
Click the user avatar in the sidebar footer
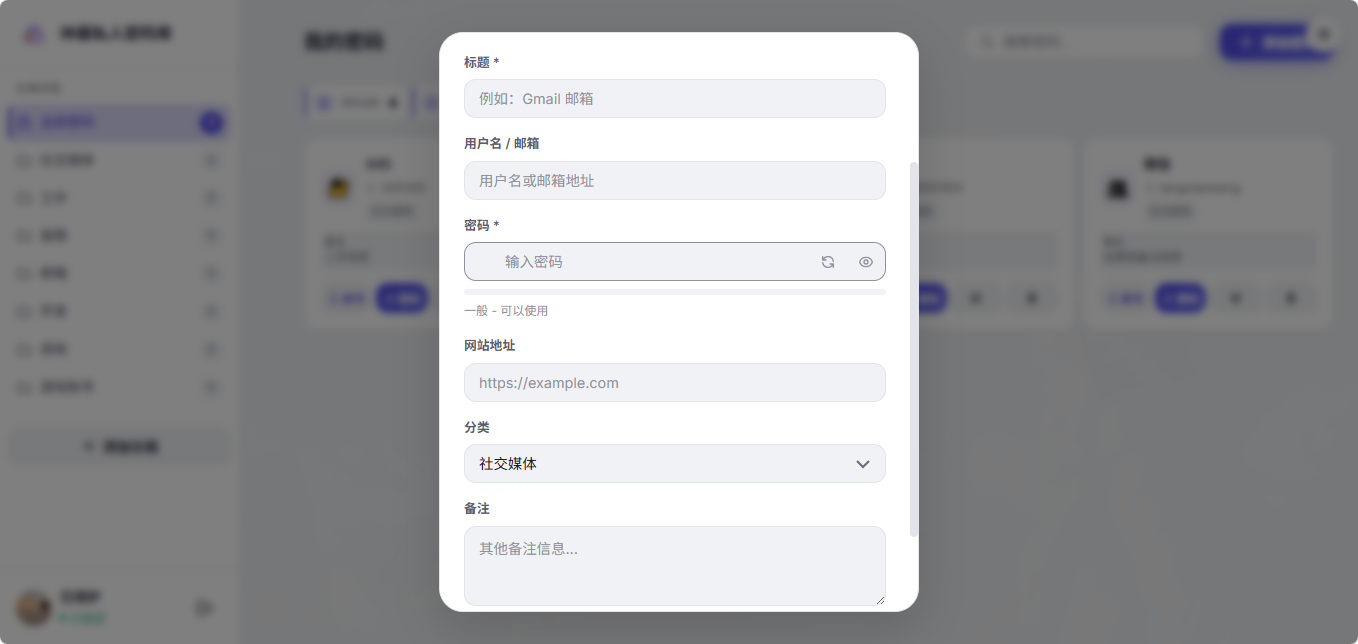point(34,607)
